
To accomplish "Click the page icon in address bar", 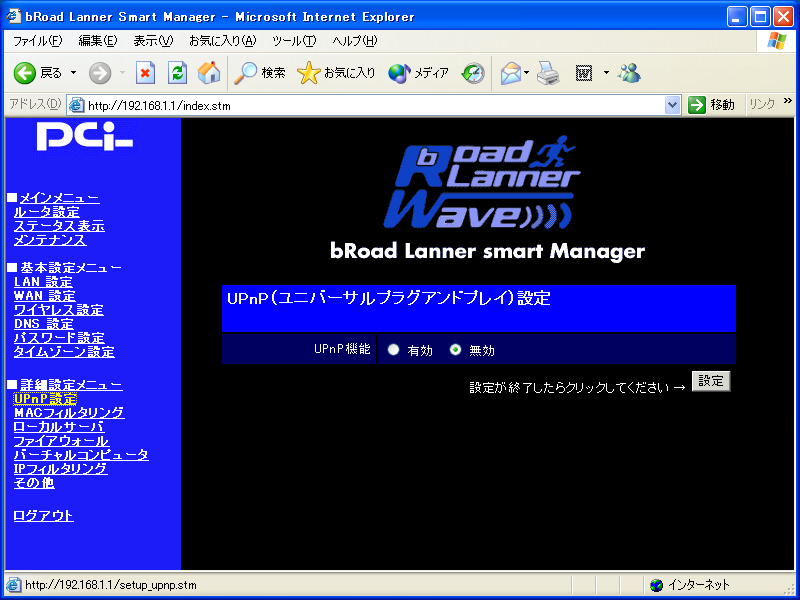I will point(76,106).
